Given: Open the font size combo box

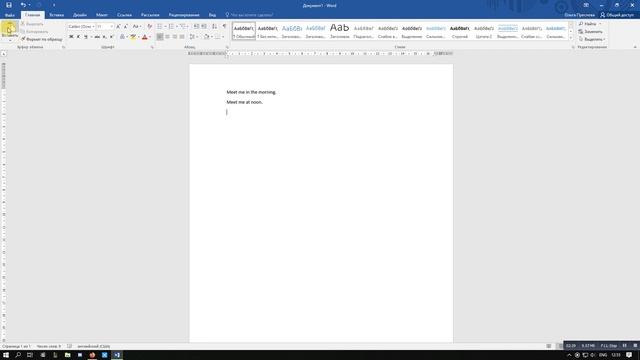Looking at the screenshot, I should tap(104, 26).
